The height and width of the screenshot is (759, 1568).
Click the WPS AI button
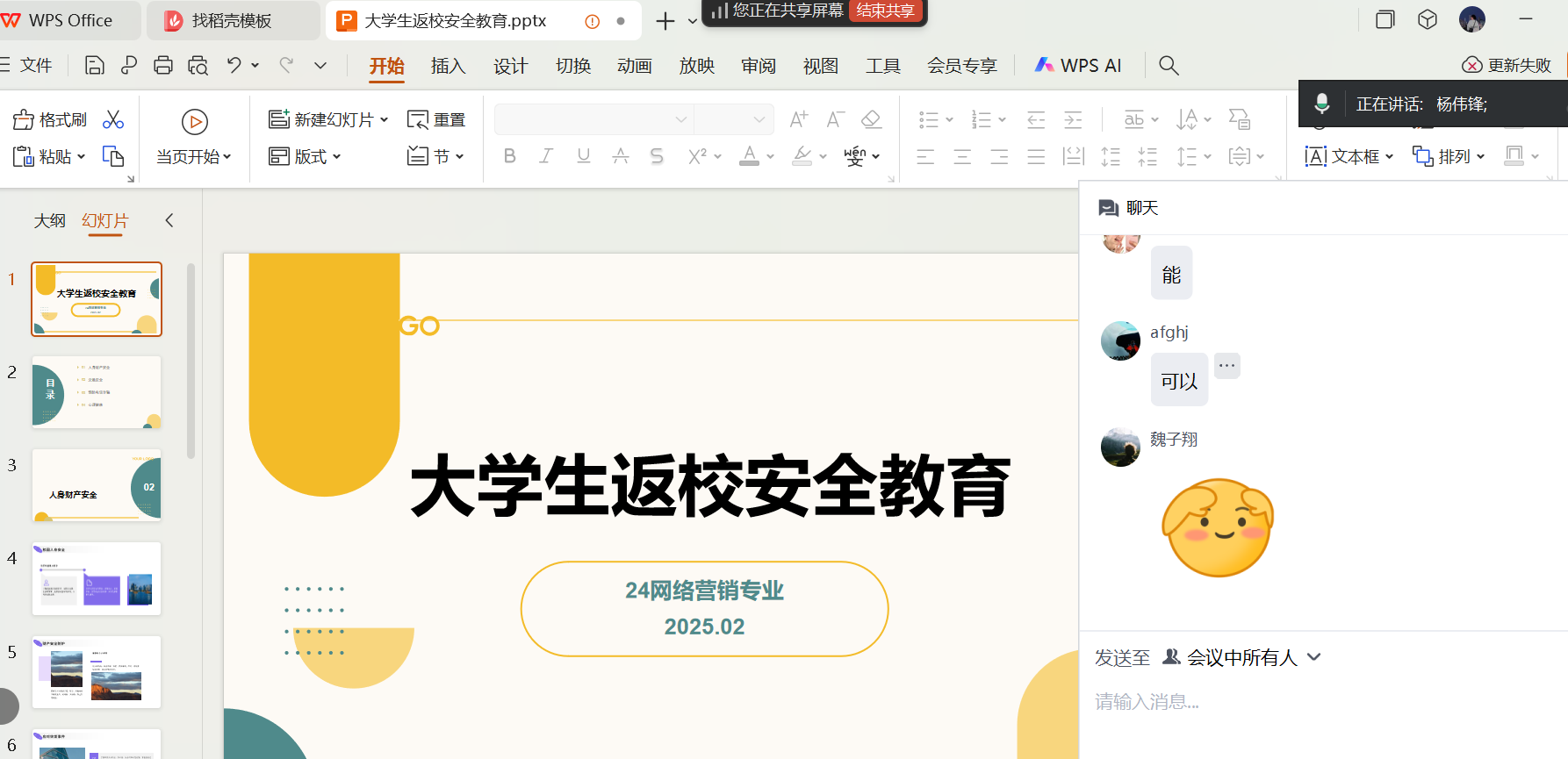coord(1078,66)
